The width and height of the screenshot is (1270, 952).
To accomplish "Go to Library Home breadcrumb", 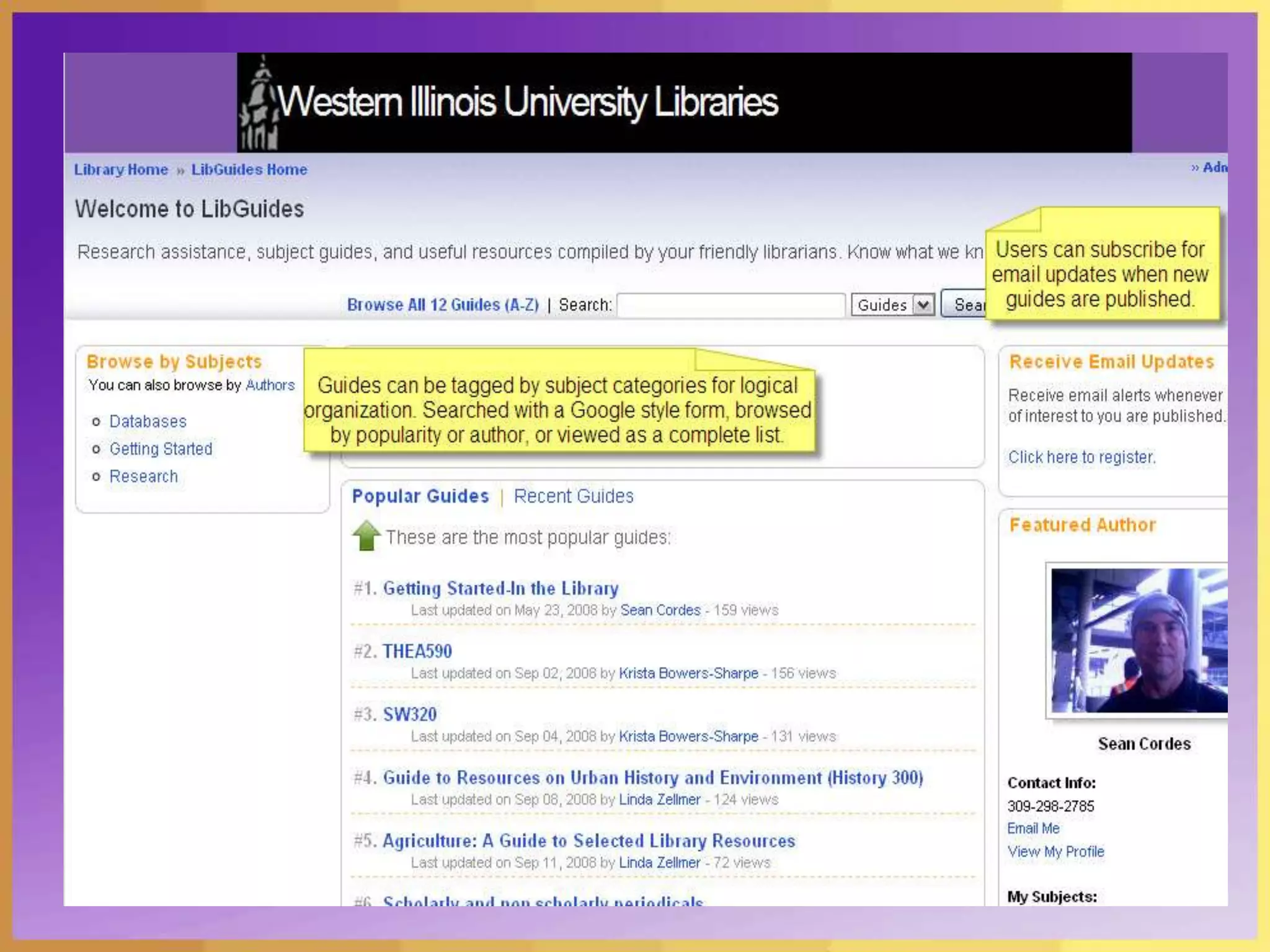I will point(121,170).
